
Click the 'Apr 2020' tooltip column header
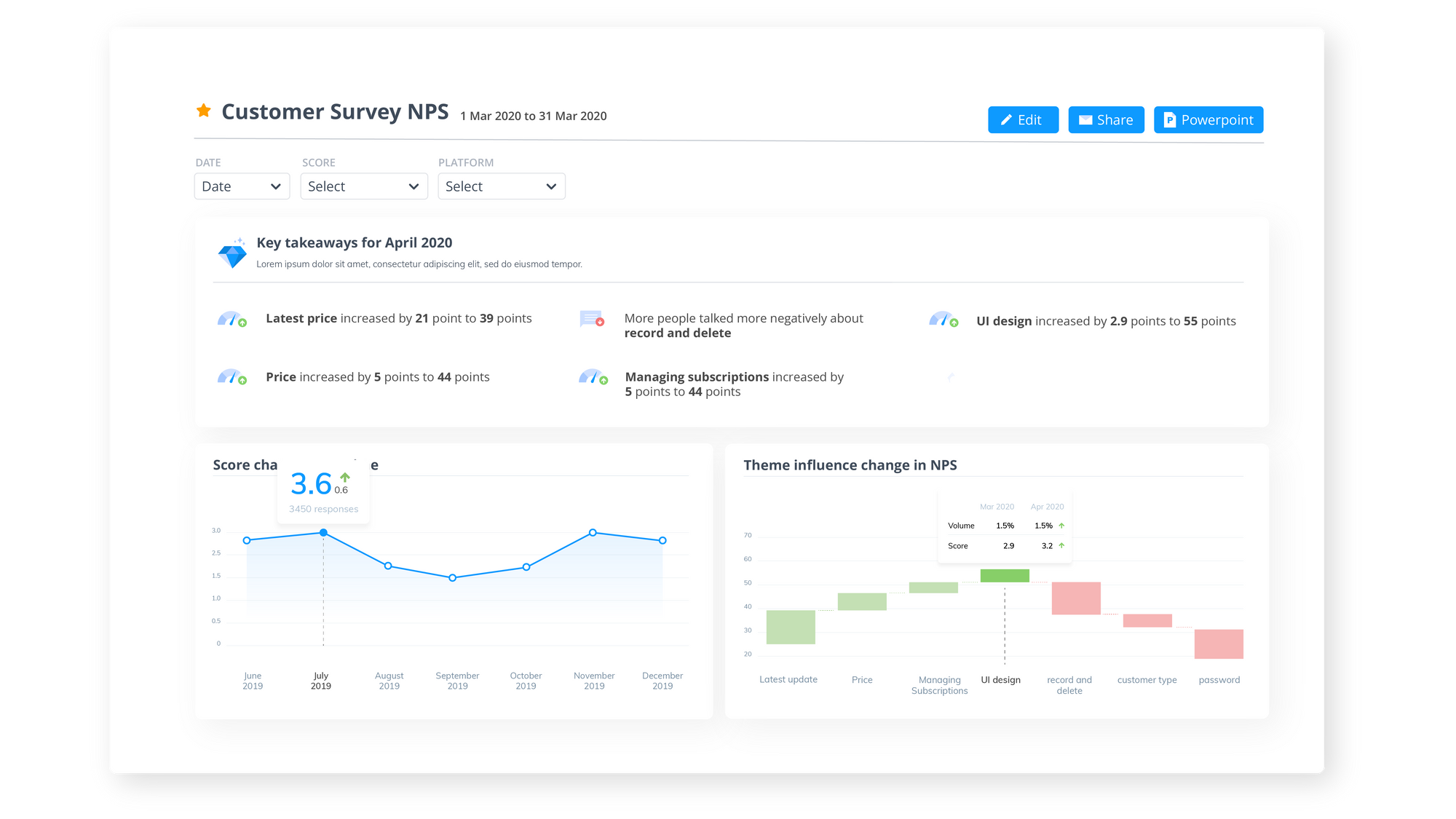coord(1047,507)
